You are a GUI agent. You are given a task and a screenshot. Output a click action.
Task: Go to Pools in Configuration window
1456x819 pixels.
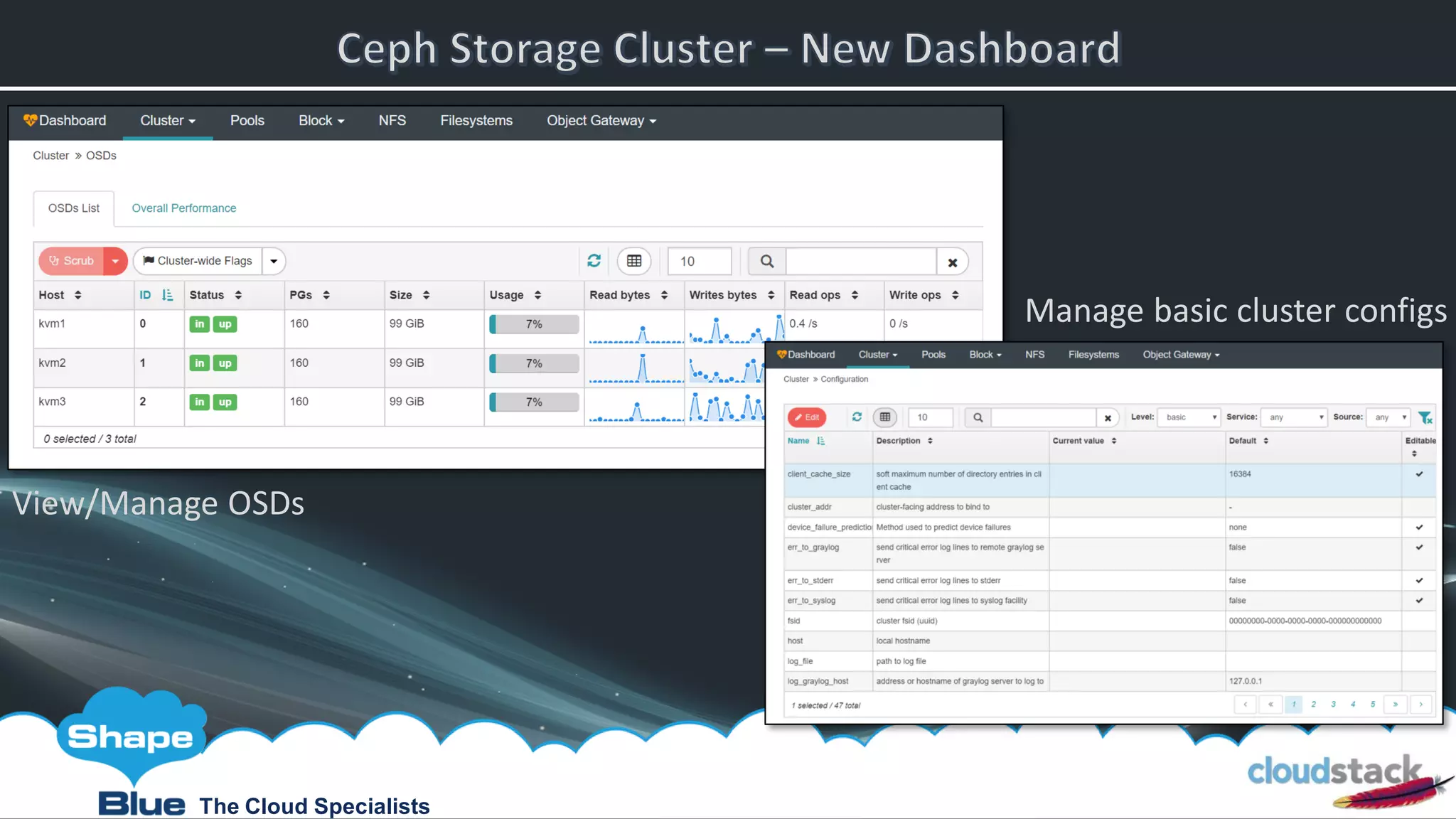[x=933, y=355]
